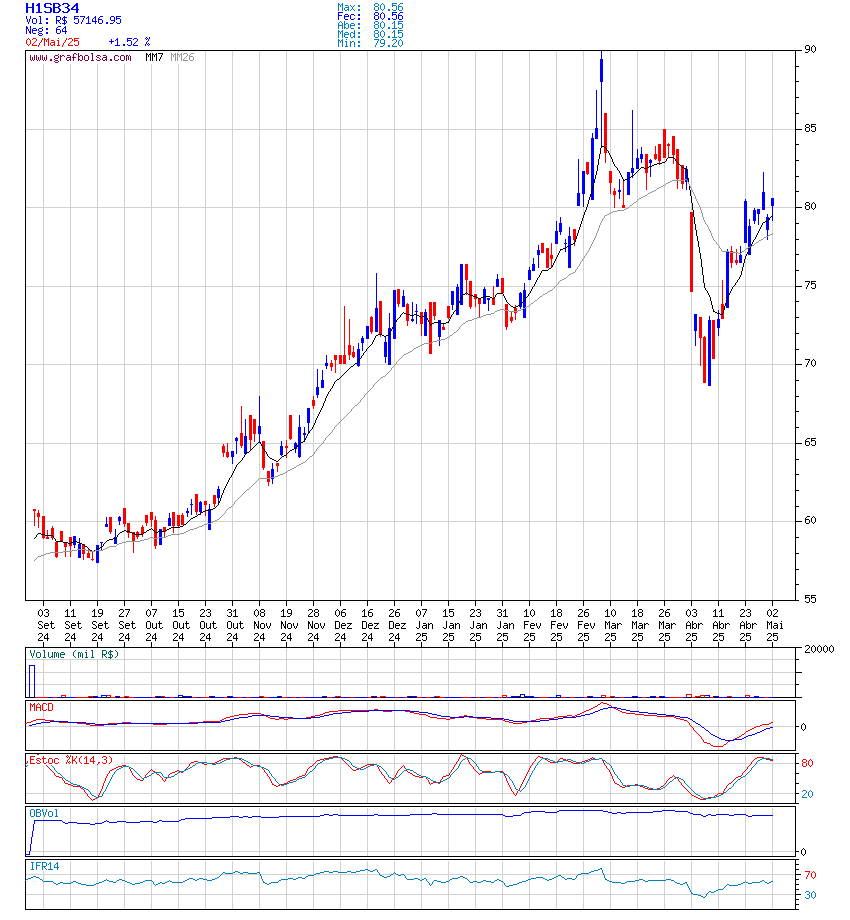The width and height of the screenshot is (850, 920).
Task: Open the www.grafbolsa.com watermark link
Action: (80, 58)
